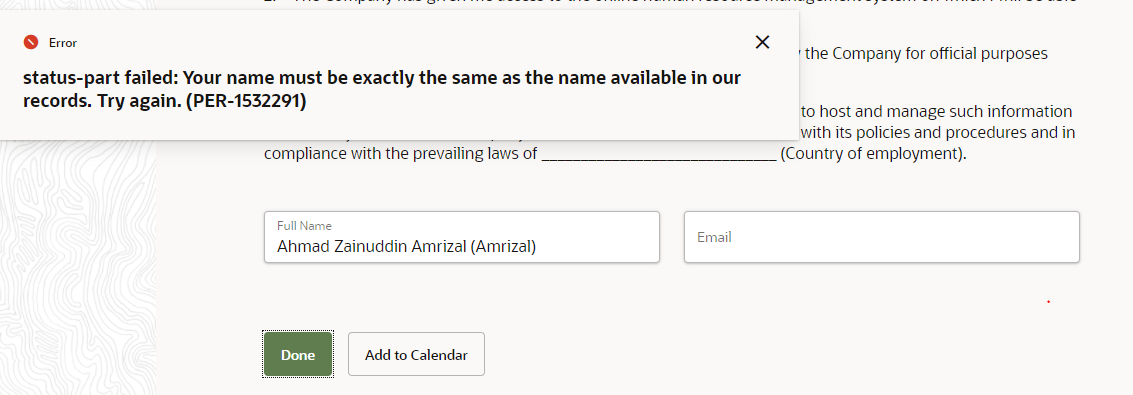Viewport: 1133px width, 395px height.
Task: Click the "status-part failed" message text
Action: pos(99,77)
